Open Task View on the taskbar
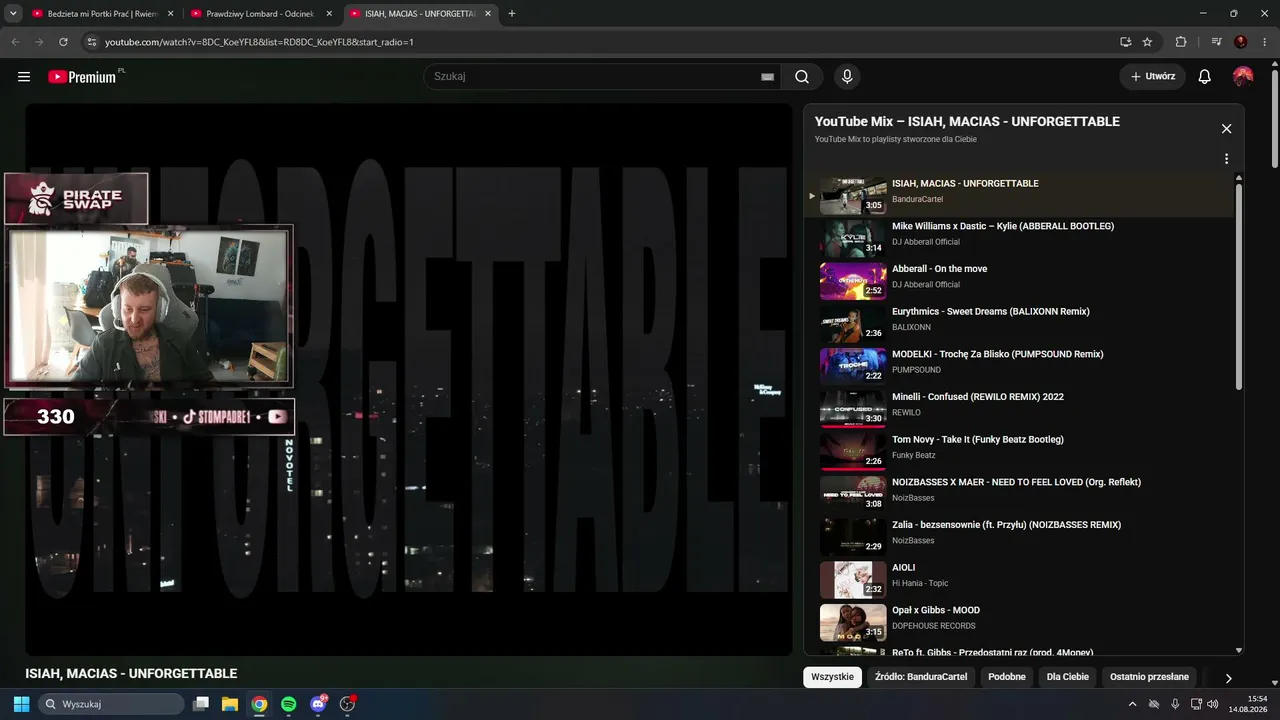 point(201,704)
